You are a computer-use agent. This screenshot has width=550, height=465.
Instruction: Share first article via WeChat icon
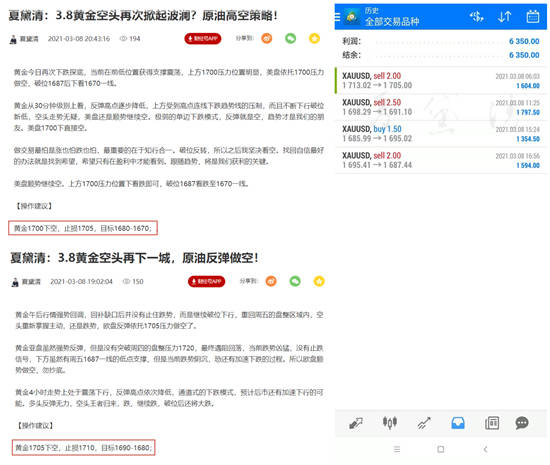[x=290, y=38]
